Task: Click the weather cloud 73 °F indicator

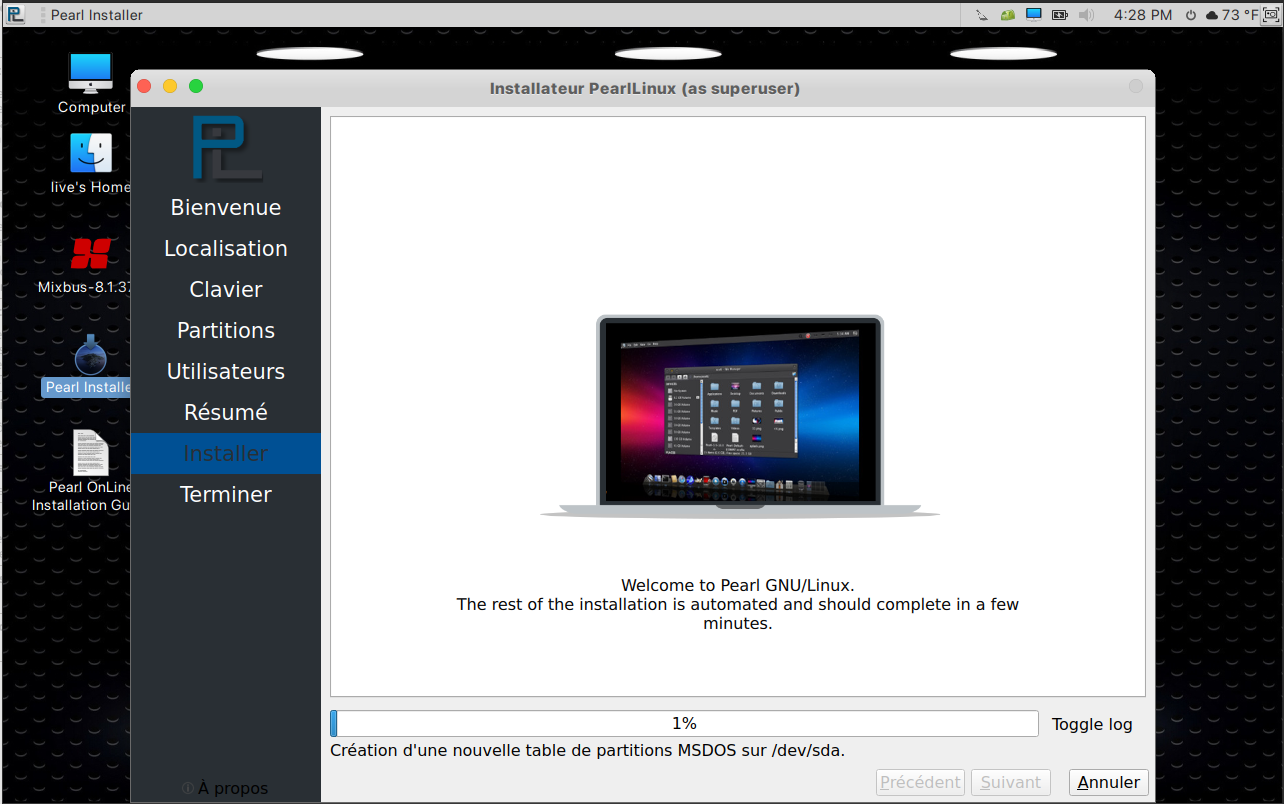Action: point(1232,15)
